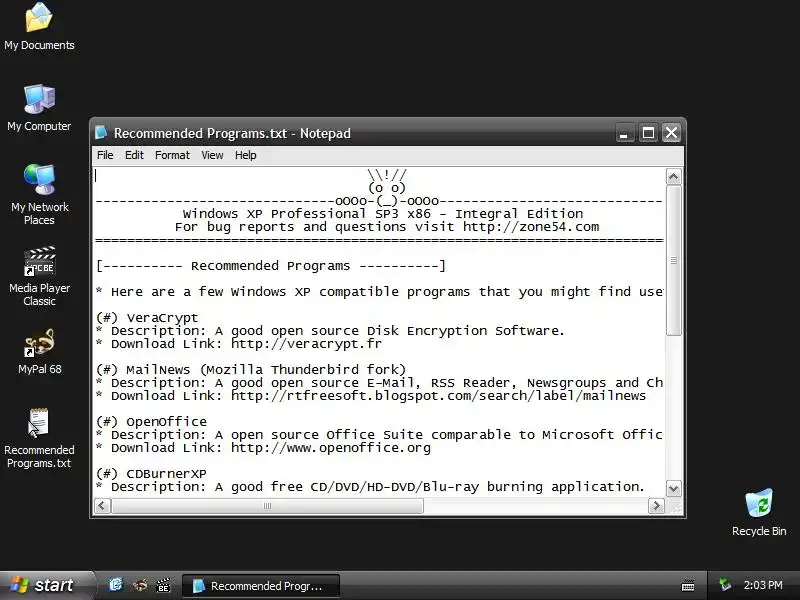
Task: Click the Disk Encryption Software description line
Action: pyautogui.click(x=331, y=331)
